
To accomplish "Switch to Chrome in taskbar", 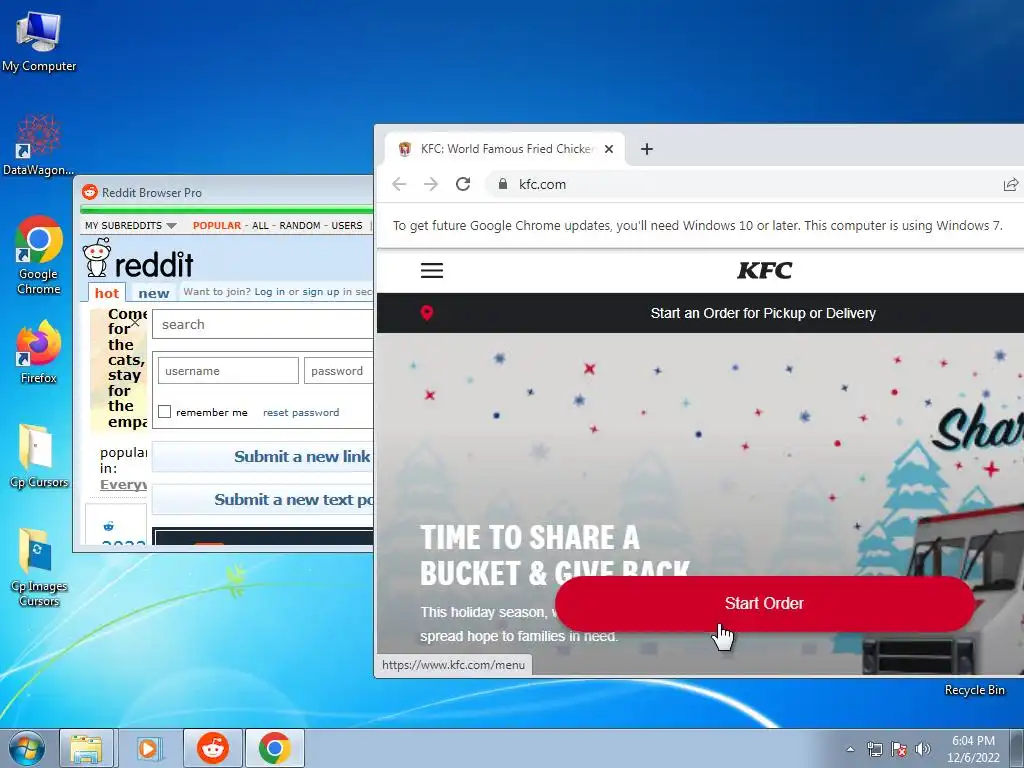I will click(274, 748).
